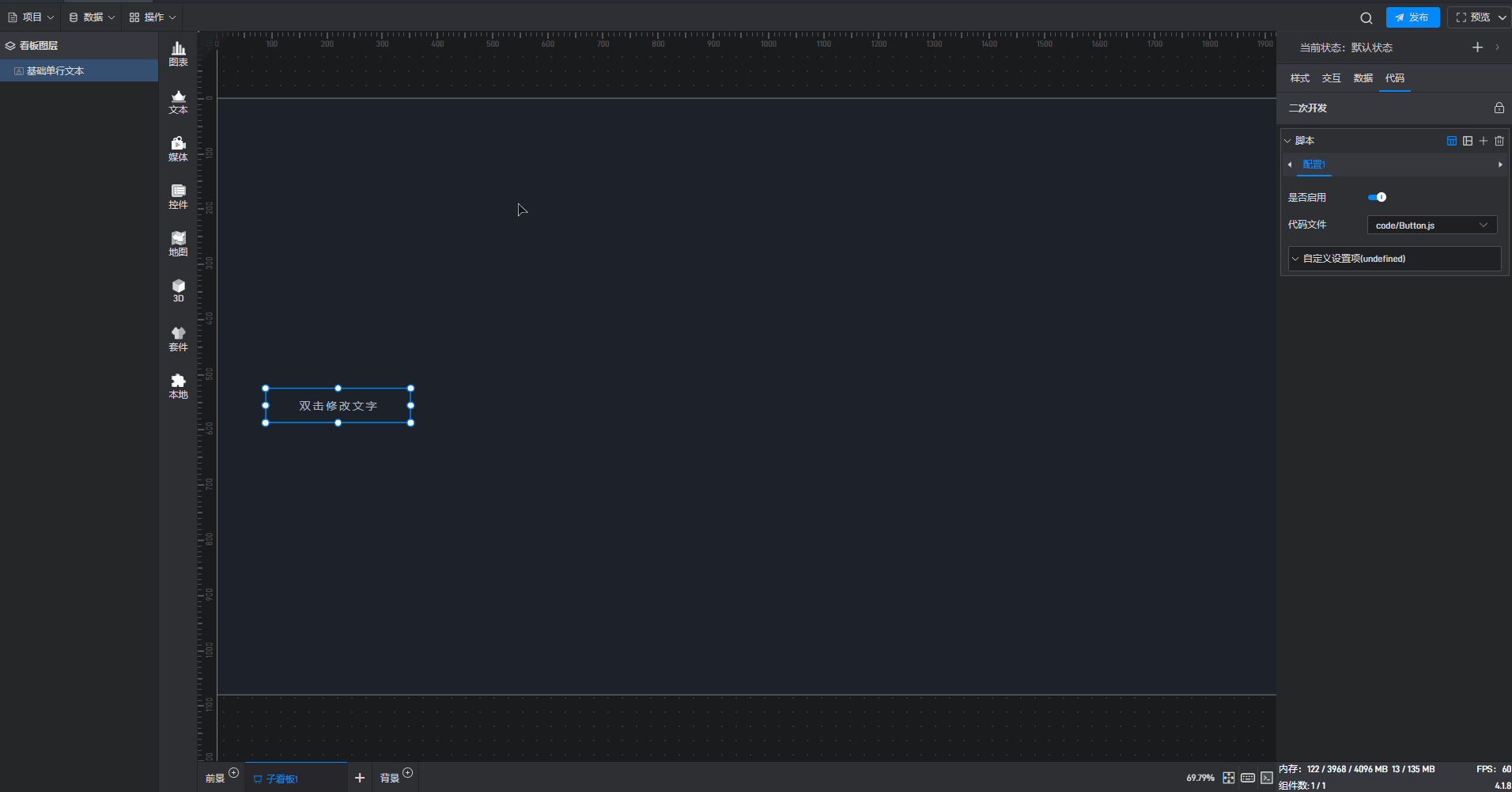This screenshot has width=1512, height=792.
Task: Add a foreground panel via 前景 plus icon
Action: pyautogui.click(x=233, y=773)
